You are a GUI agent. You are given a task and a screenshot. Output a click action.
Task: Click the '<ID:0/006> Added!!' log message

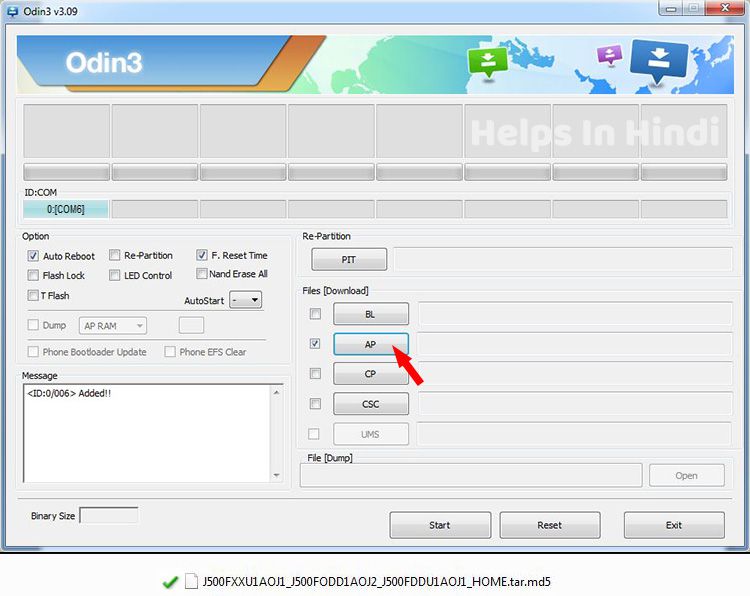(69, 393)
